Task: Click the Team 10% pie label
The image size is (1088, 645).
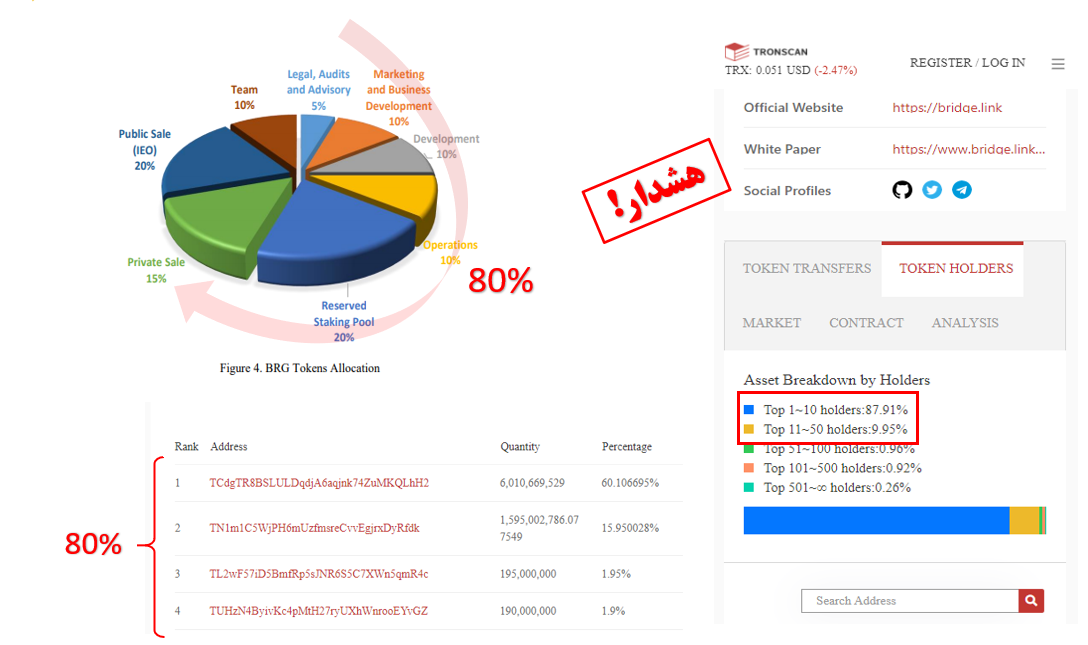Action: click(244, 98)
